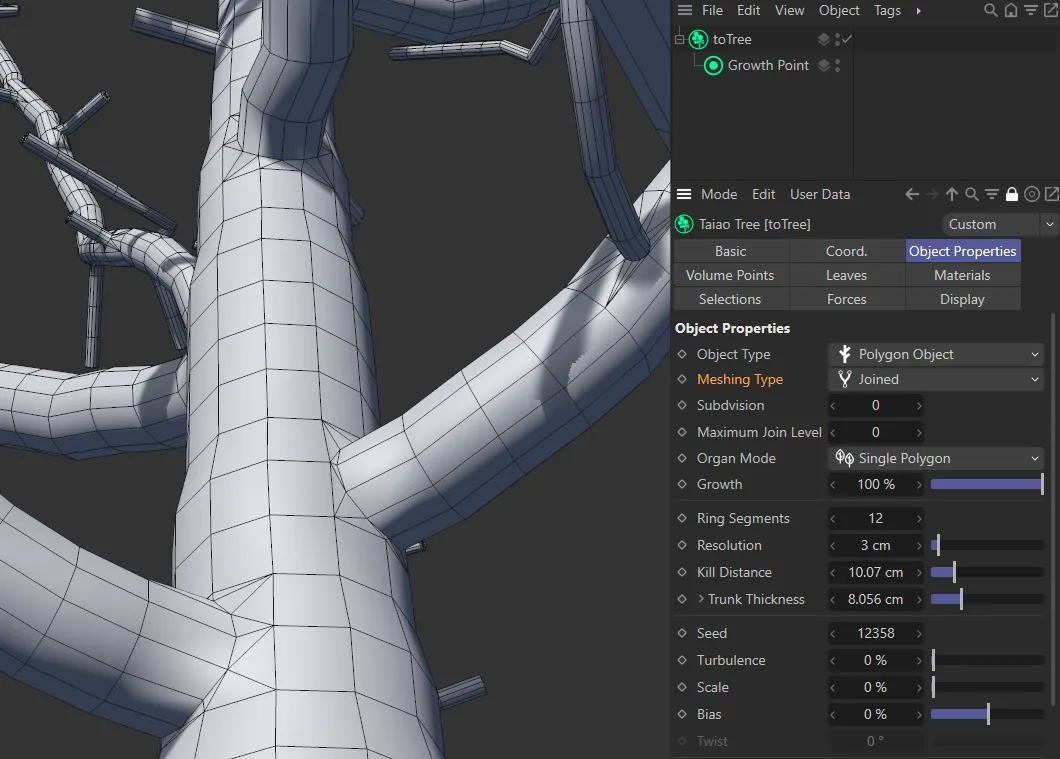This screenshot has height=759, width=1060.
Task: Switch to the Leaves tab
Action: [x=846, y=275]
